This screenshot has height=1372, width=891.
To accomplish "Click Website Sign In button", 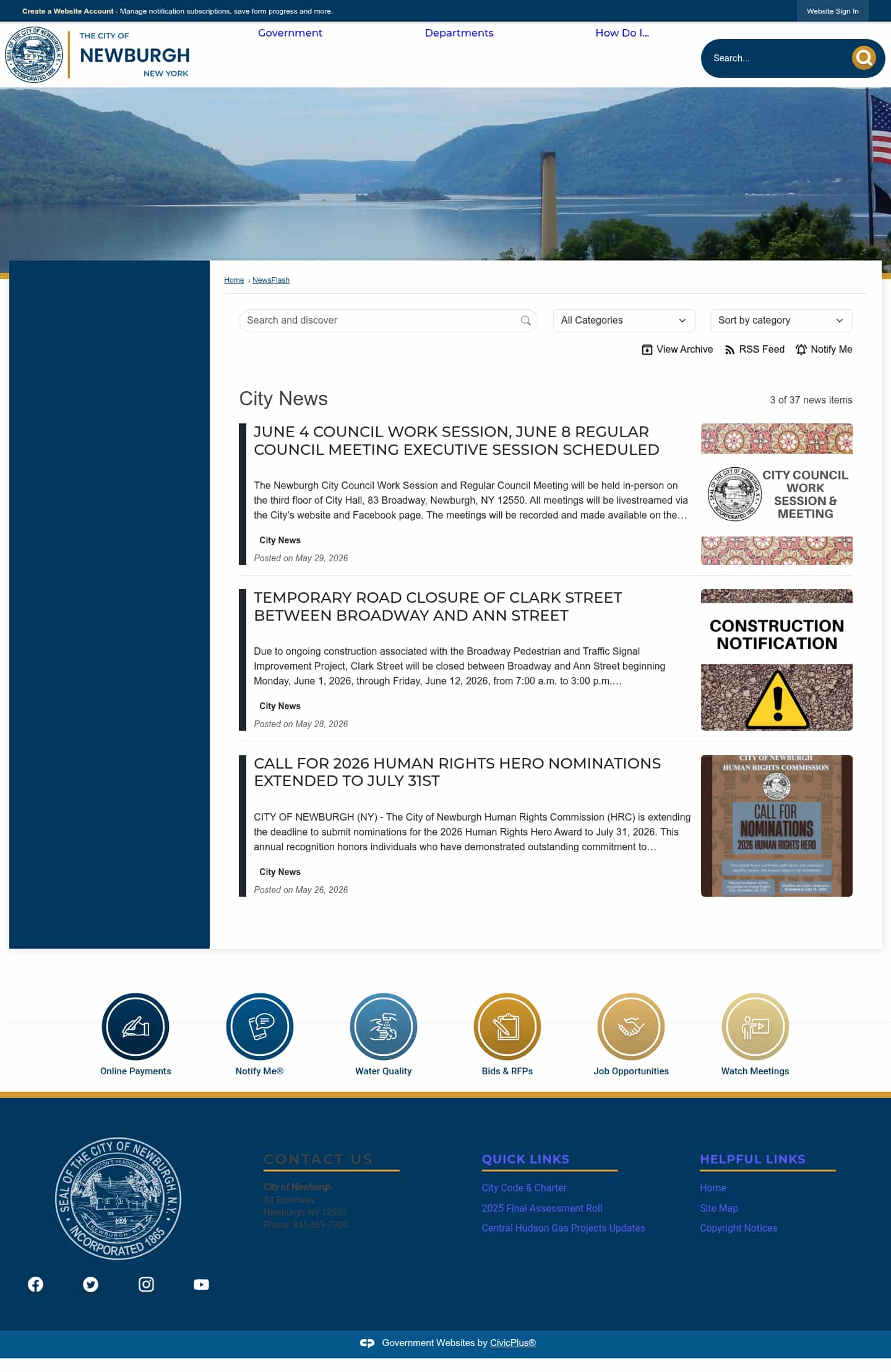I will click(832, 11).
